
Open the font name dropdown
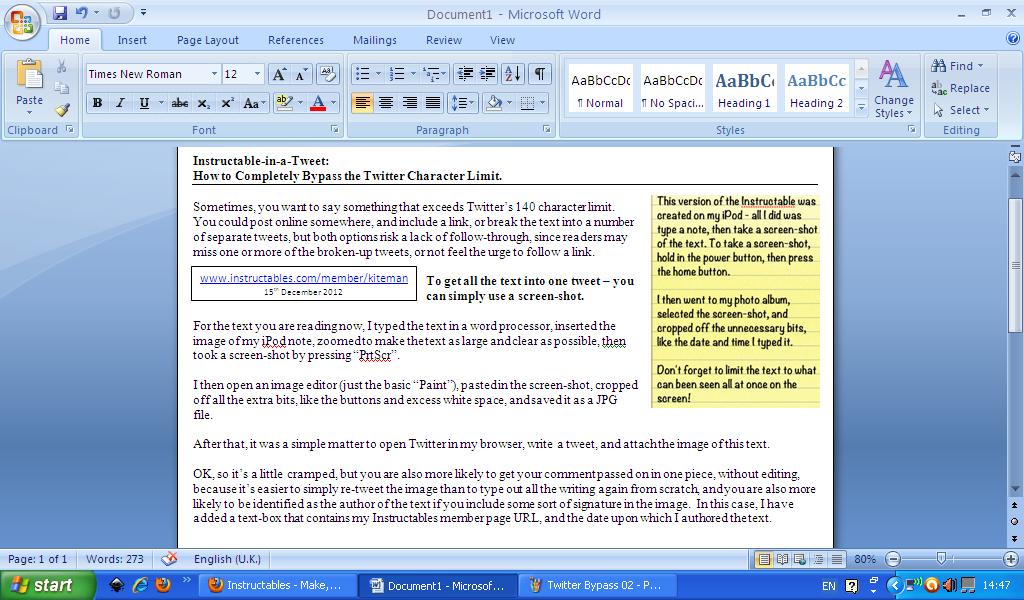click(x=214, y=74)
